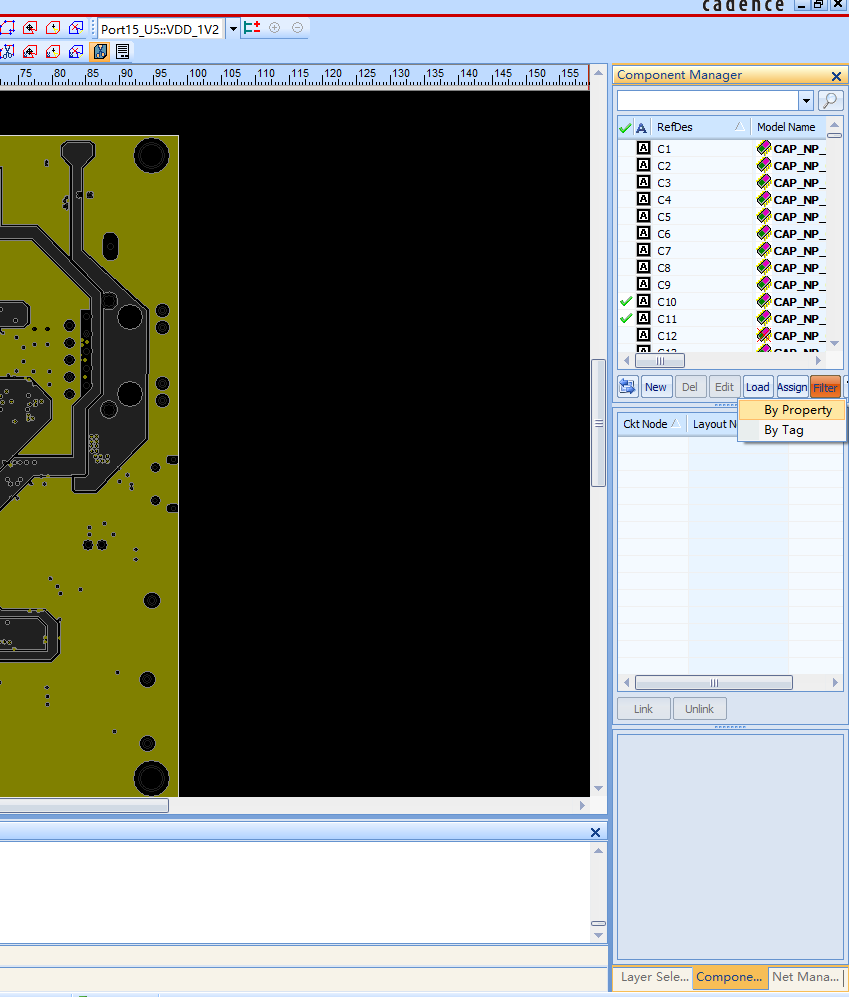
Task: Select the C5 row RefDes text
Action: [664, 217]
